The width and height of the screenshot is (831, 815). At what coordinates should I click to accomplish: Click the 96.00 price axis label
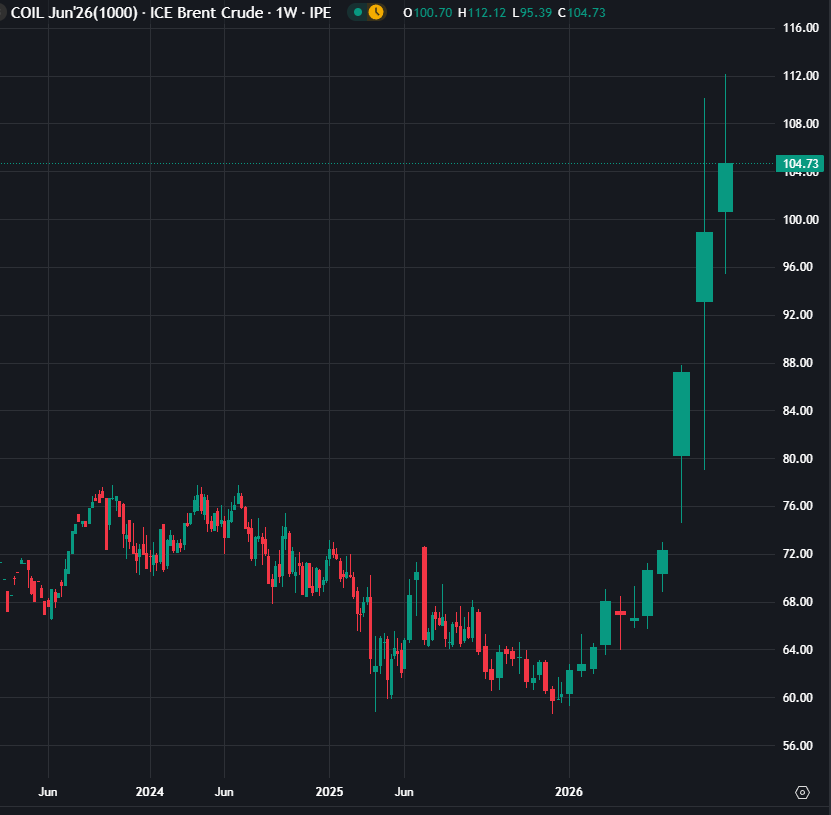tap(798, 267)
